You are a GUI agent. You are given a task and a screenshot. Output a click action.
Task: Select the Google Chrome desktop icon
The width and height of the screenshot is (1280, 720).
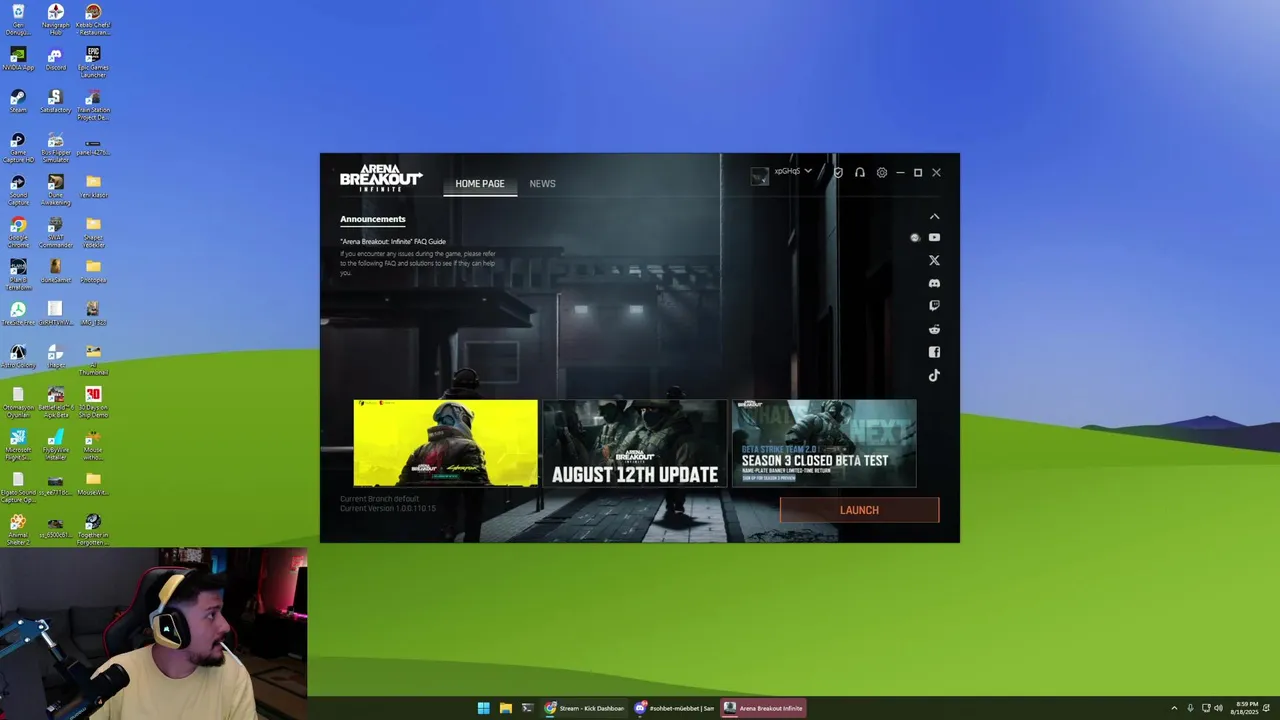18,233
